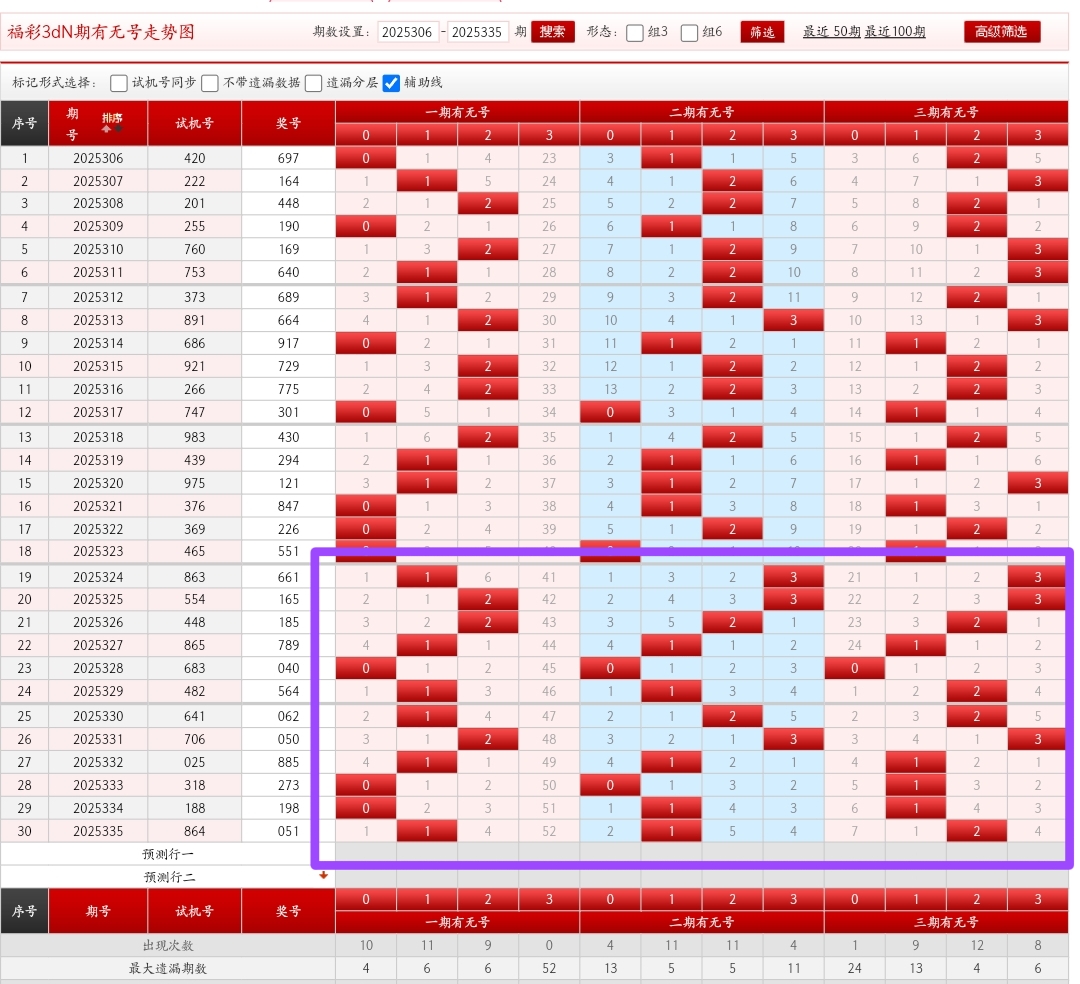Enable the 遗漏分层 checkbox
Screen dimensions: 1080x984
coord(314,83)
